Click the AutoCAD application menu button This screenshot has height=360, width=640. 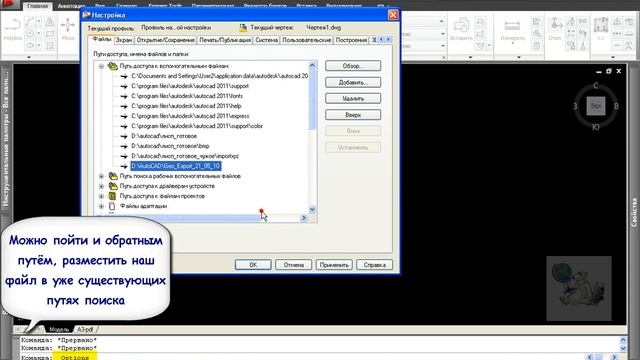pos(9,4)
